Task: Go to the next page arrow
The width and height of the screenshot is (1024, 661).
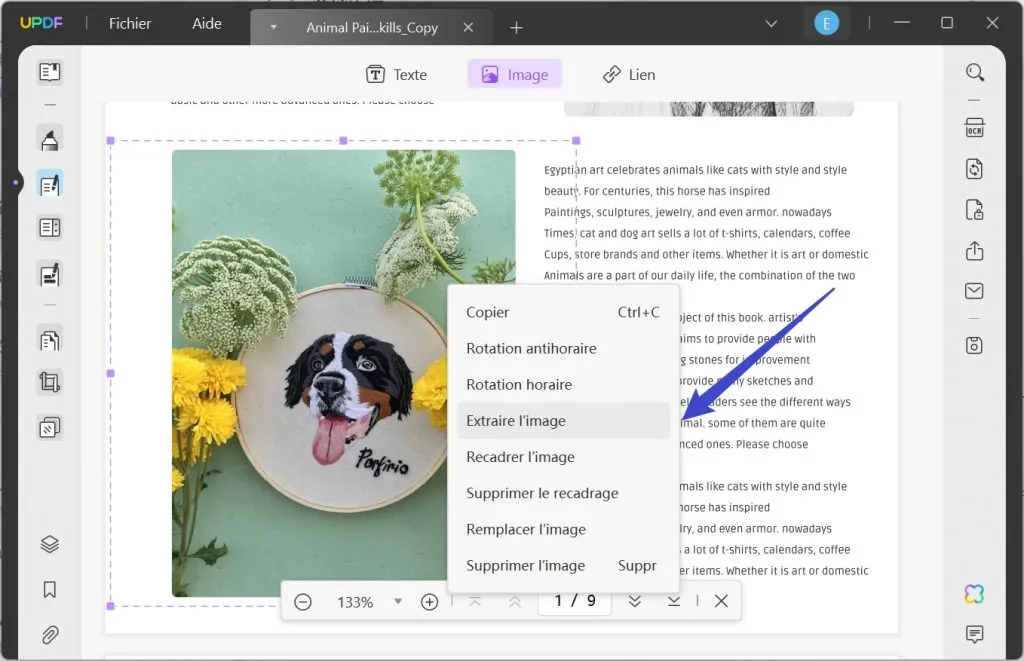Action: [x=634, y=601]
